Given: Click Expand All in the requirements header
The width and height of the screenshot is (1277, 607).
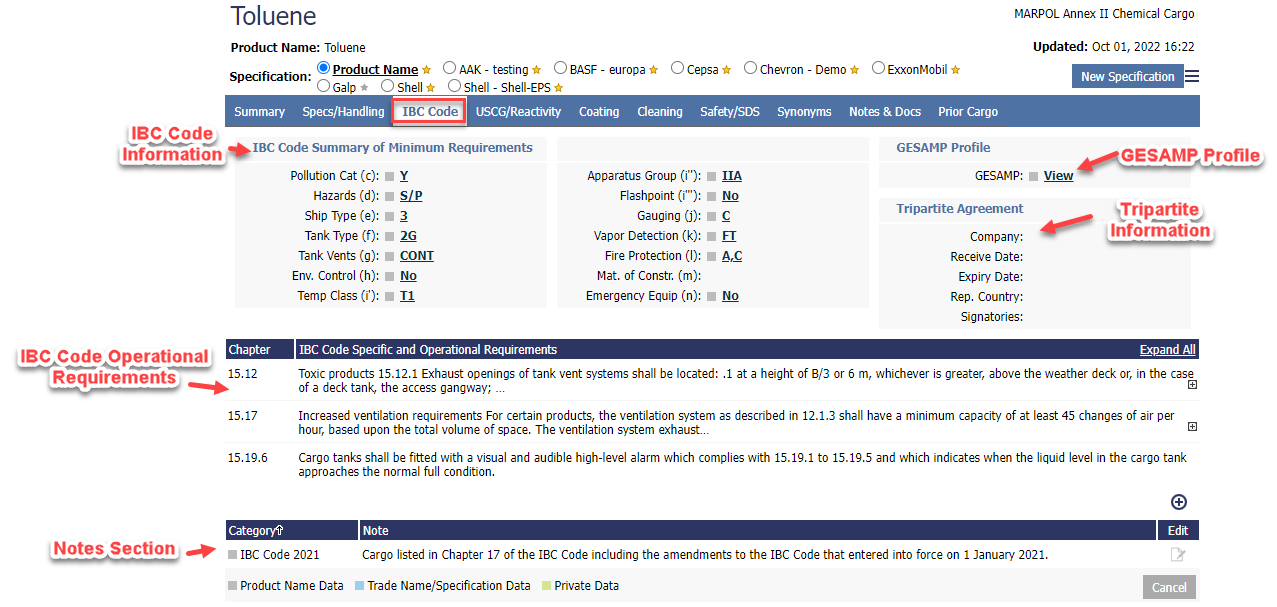Looking at the screenshot, I should point(1167,350).
